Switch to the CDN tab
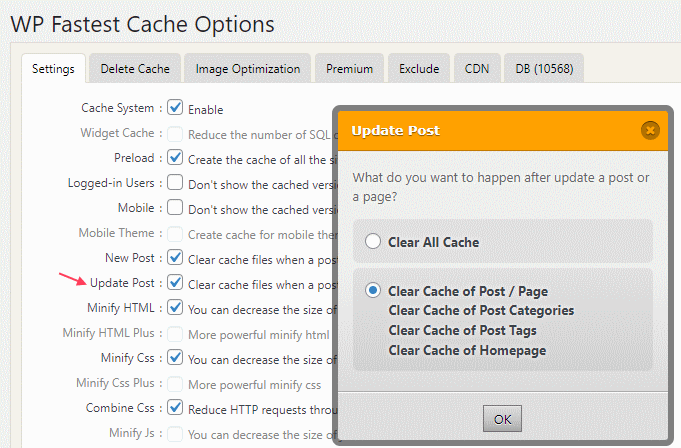Viewport: 681px width, 448px height. pyautogui.click(x=477, y=69)
